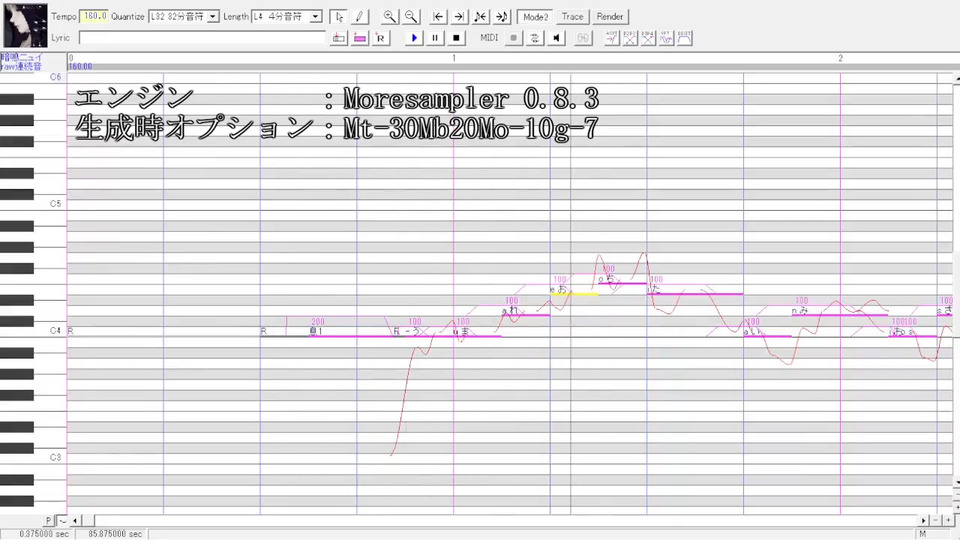
Task: Toggle the MIDI loop arrows icon
Action: (x=534, y=38)
